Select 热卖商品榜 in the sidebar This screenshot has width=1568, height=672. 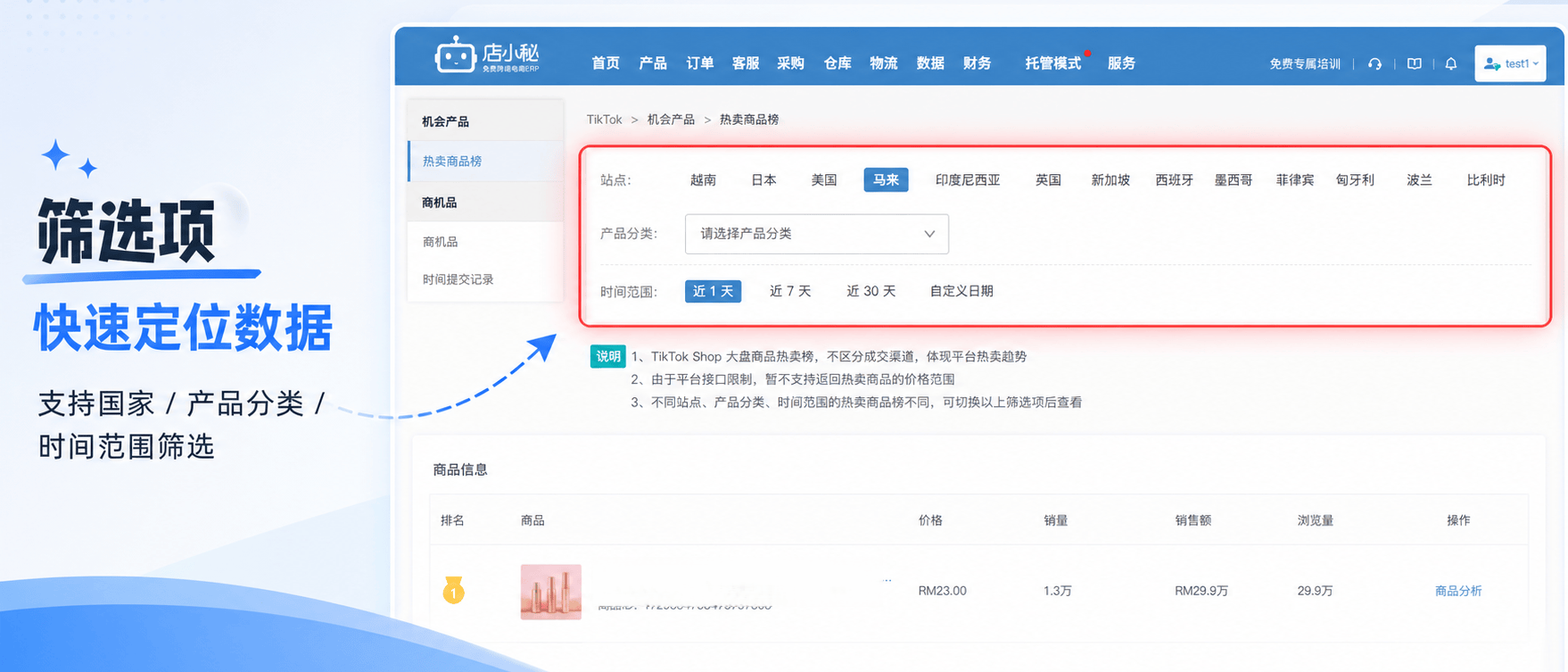click(486, 162)
